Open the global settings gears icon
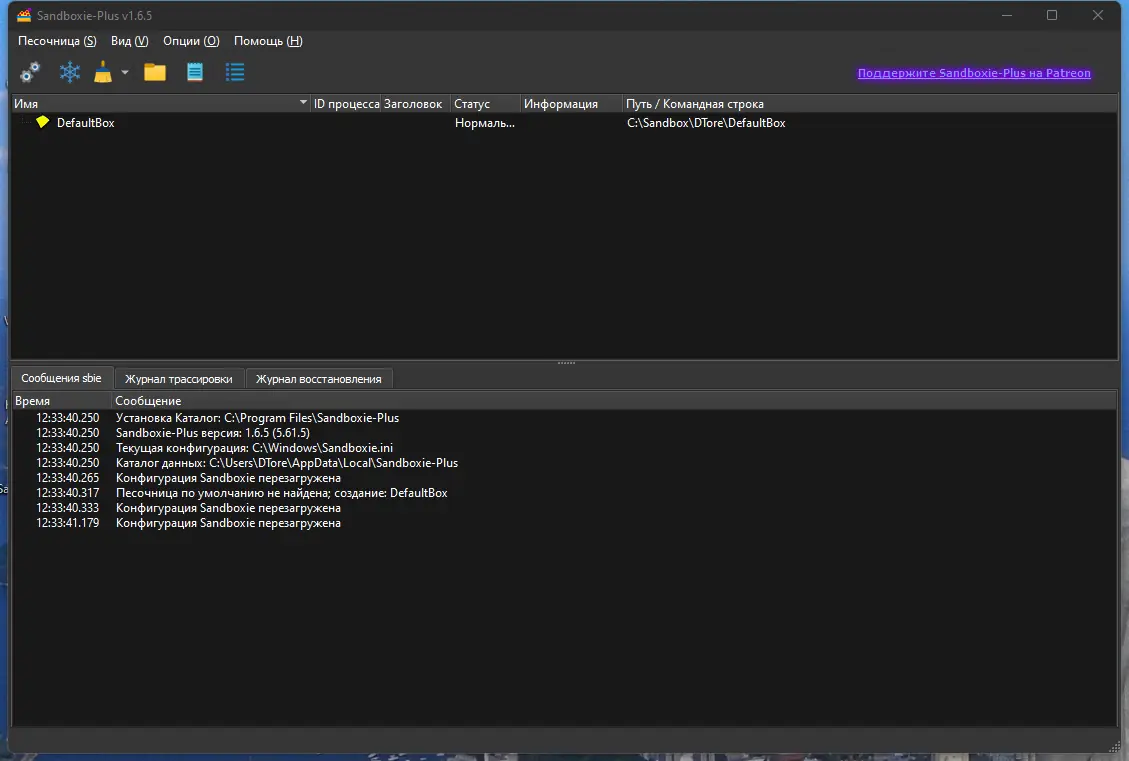The height and width of the screenshot is (761, 1129). [x=30, y=72]
